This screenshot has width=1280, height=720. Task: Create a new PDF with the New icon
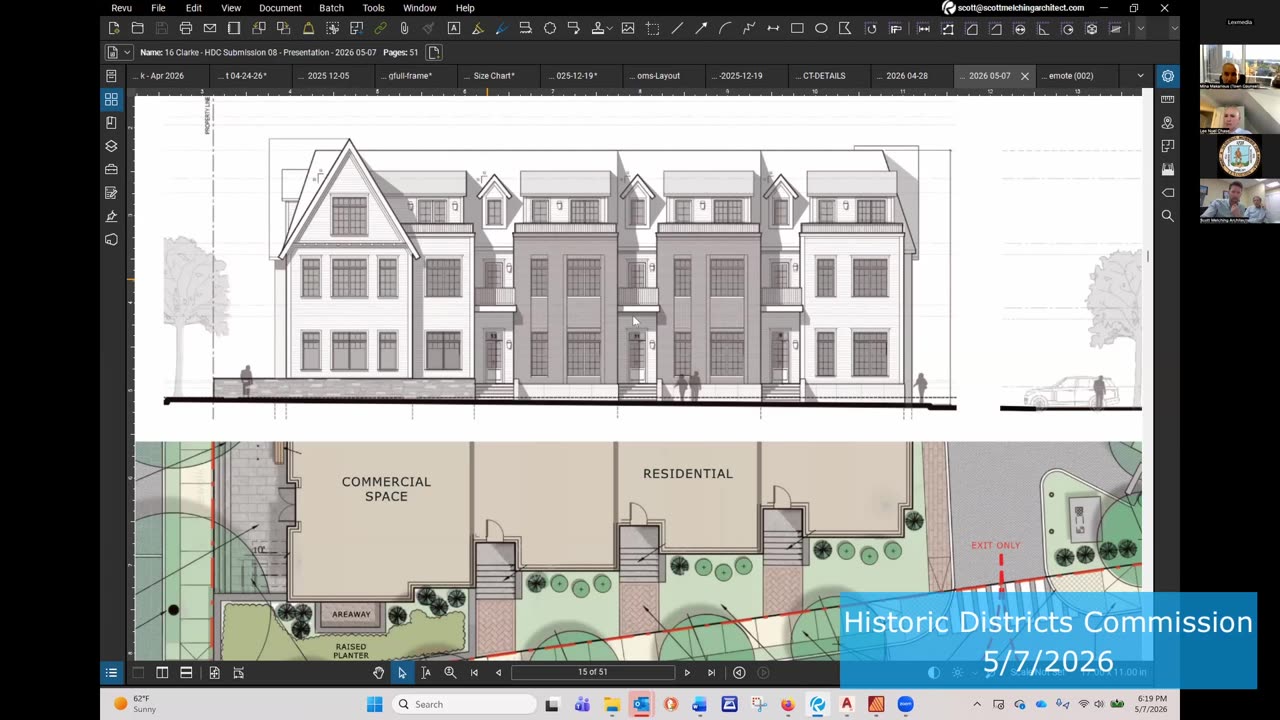click(x=113, y=28)
